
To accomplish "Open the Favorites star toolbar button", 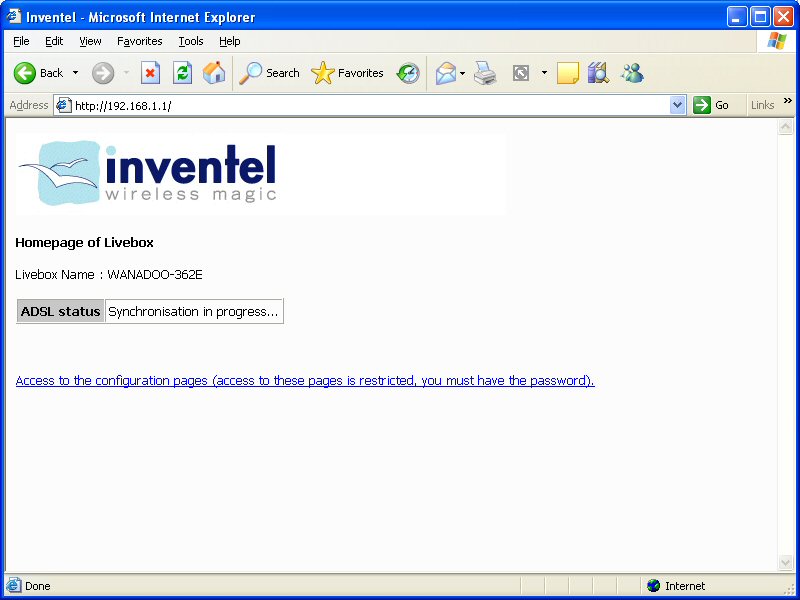I will (x=347, y=73).
